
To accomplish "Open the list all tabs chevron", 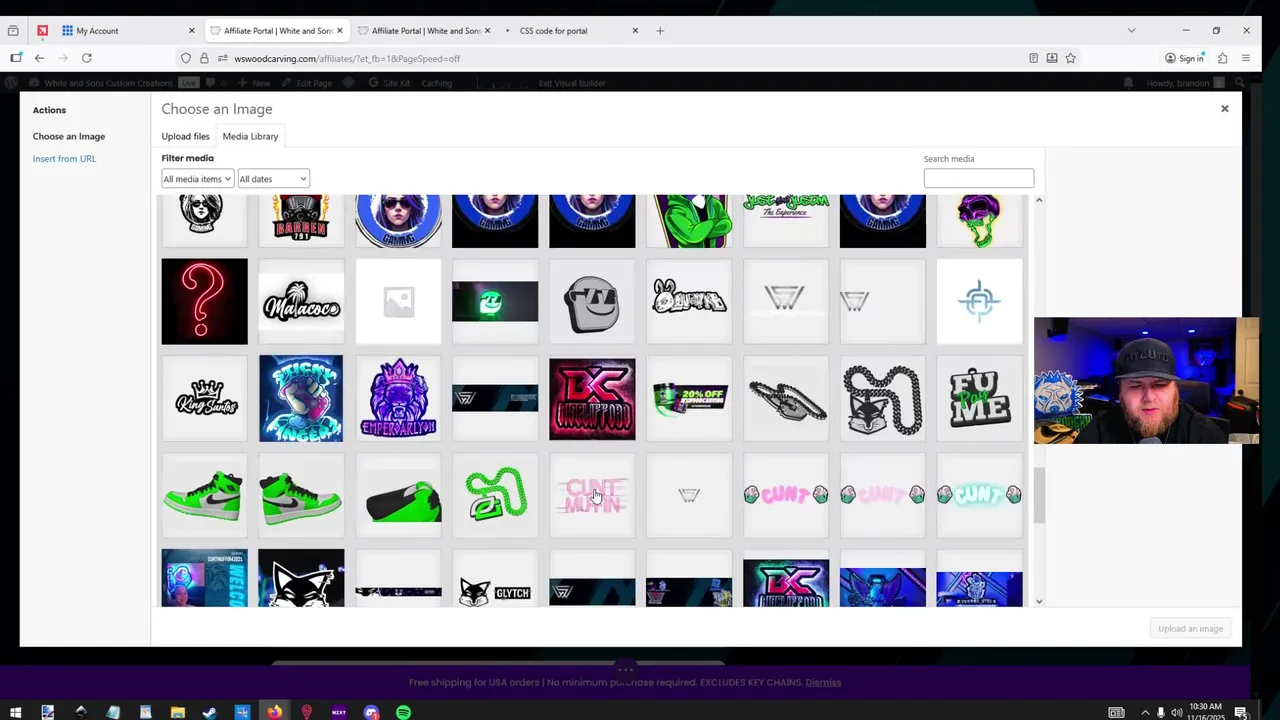I will [1131, 31].
